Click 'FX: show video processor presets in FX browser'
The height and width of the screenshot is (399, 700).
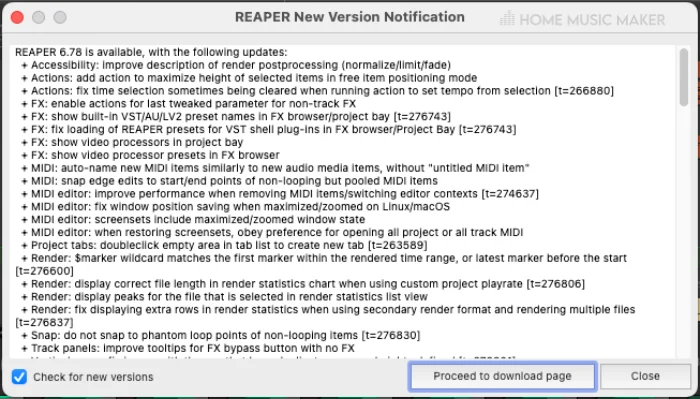pyautogui.click(x=150, y=155)
